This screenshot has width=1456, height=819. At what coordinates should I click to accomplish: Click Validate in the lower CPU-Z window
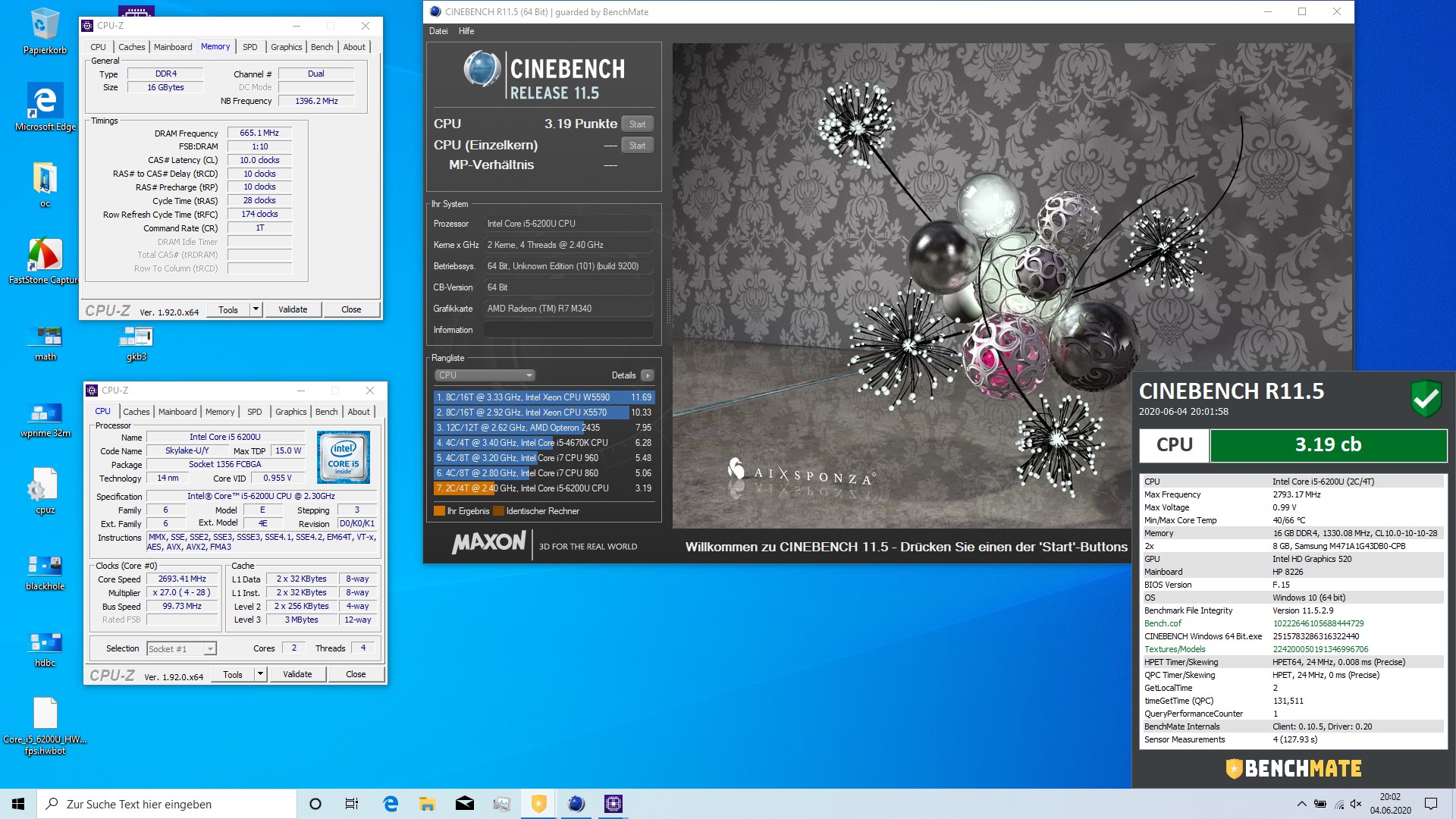pyautogui.click(x=297, y=674)
